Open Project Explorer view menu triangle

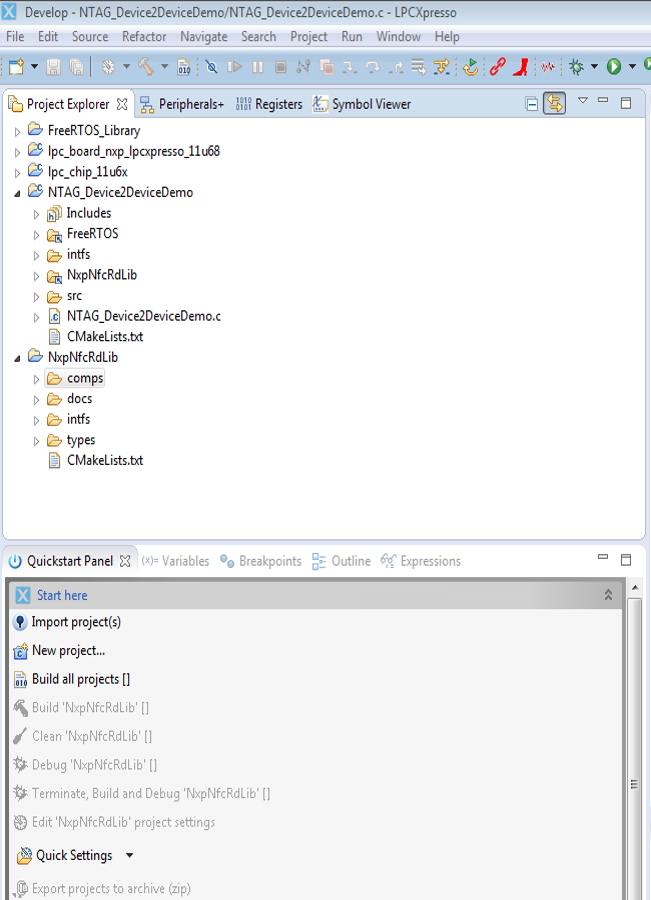(x=583, y=100)
